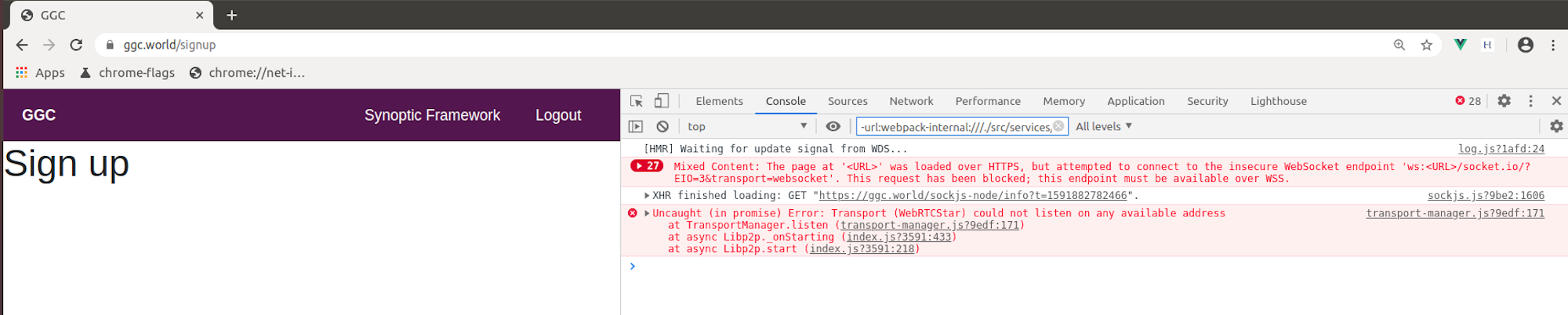Expand the XHR finished loading entry
The image size is (1568, 315).
[647, 196]
